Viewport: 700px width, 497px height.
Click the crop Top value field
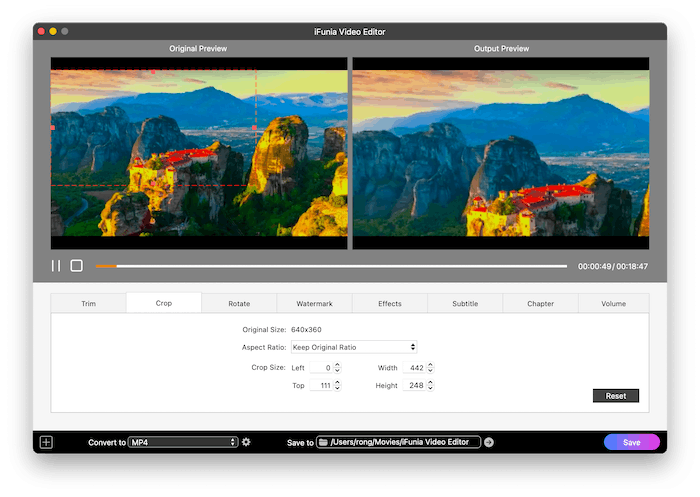pyautogui.click(x=320, y=385)
